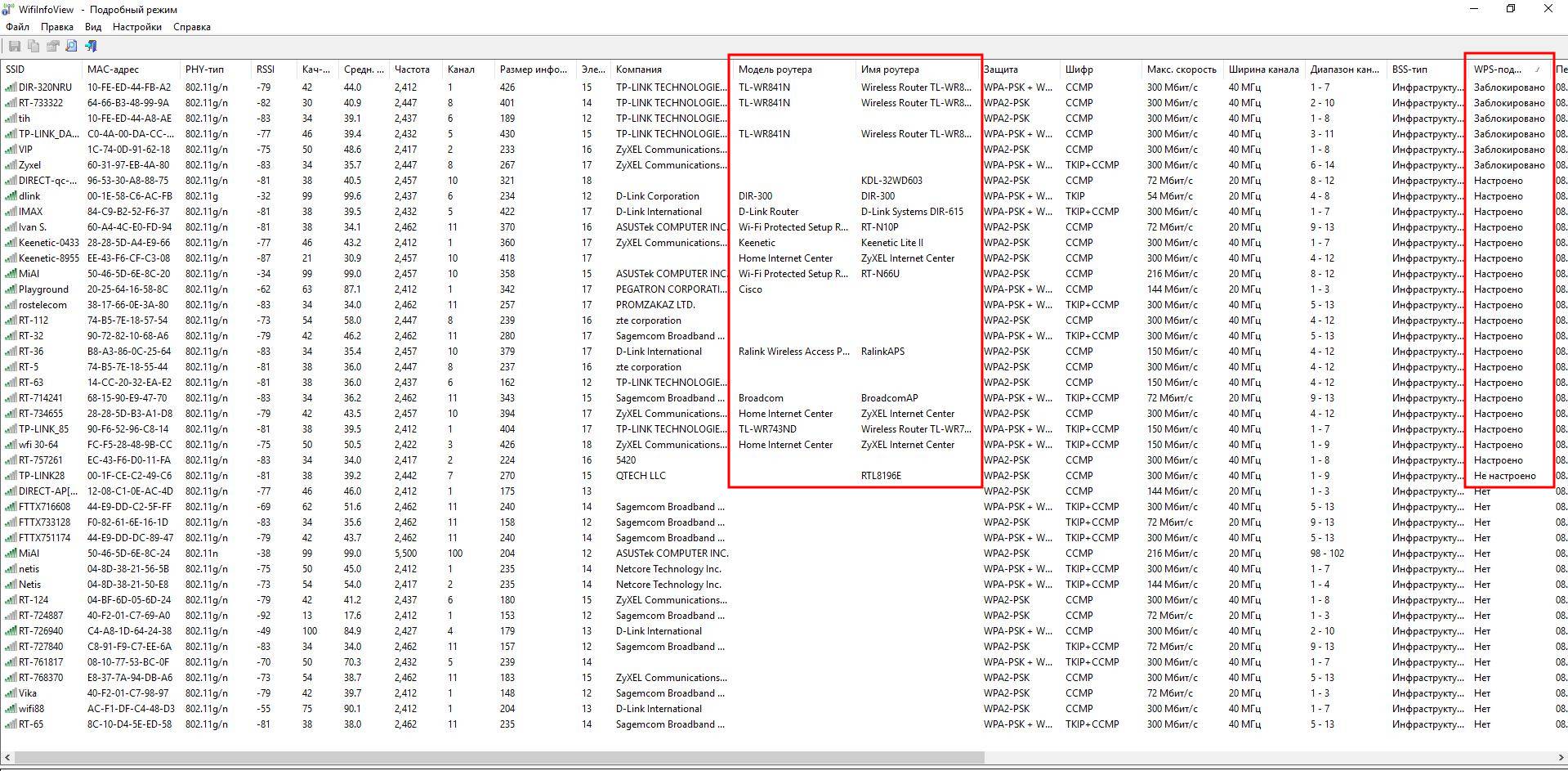Sort by the SSID column header

pos(15,69)
